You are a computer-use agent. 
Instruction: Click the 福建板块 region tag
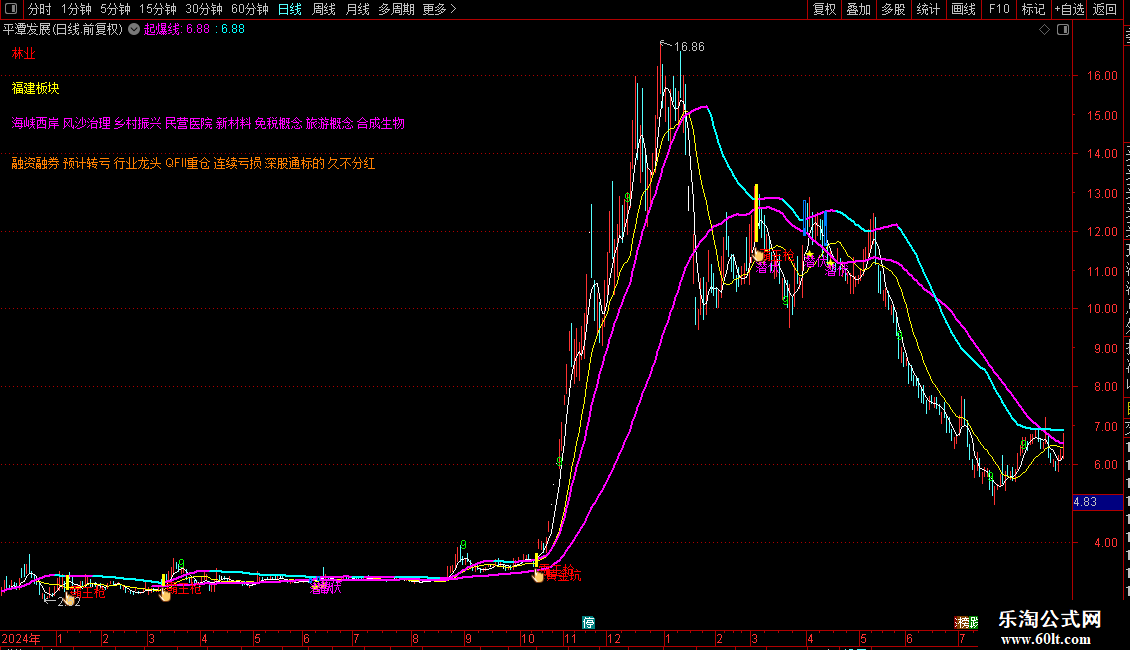(35, 88)
